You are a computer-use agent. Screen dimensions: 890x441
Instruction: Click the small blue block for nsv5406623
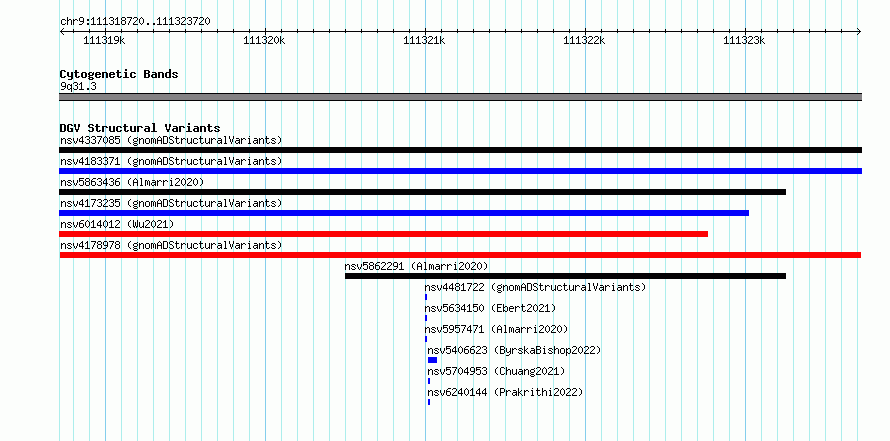(x=433, y=360)
